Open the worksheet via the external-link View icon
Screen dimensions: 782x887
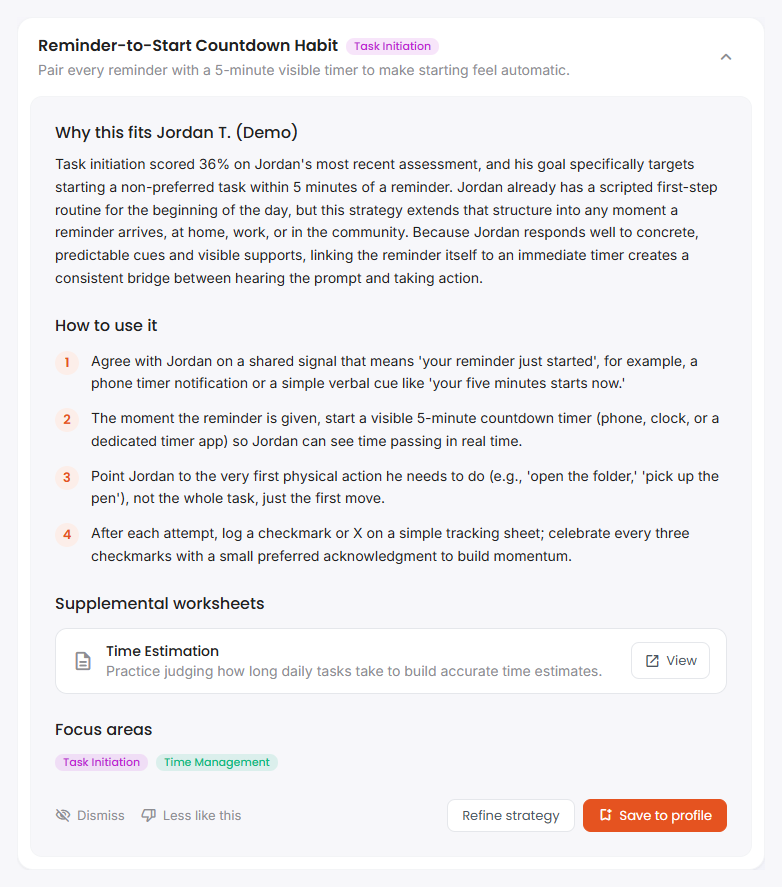[652, 661]
